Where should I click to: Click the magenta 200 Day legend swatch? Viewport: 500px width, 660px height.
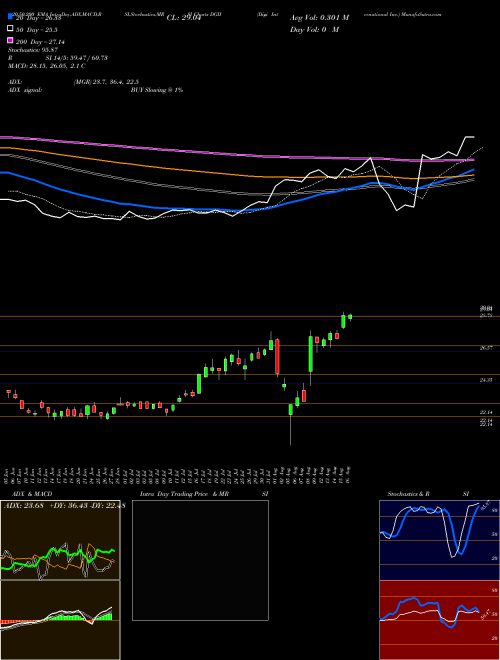(10, 40)
